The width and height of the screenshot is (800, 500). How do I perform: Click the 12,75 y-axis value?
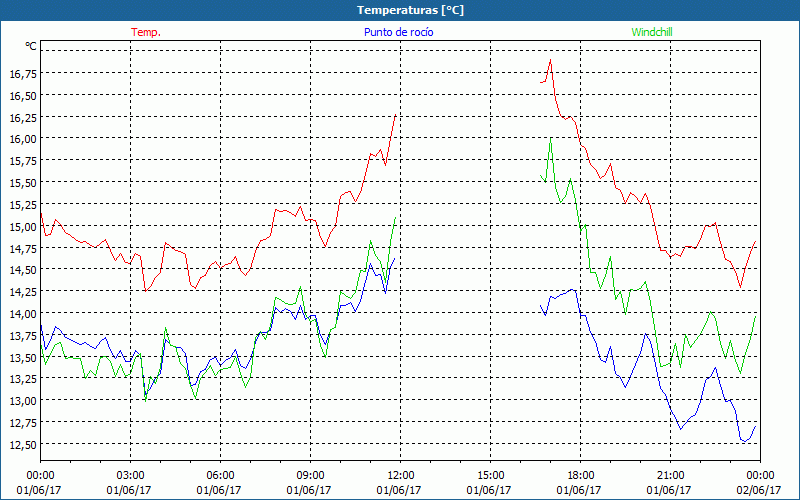(x=23, y=423)
